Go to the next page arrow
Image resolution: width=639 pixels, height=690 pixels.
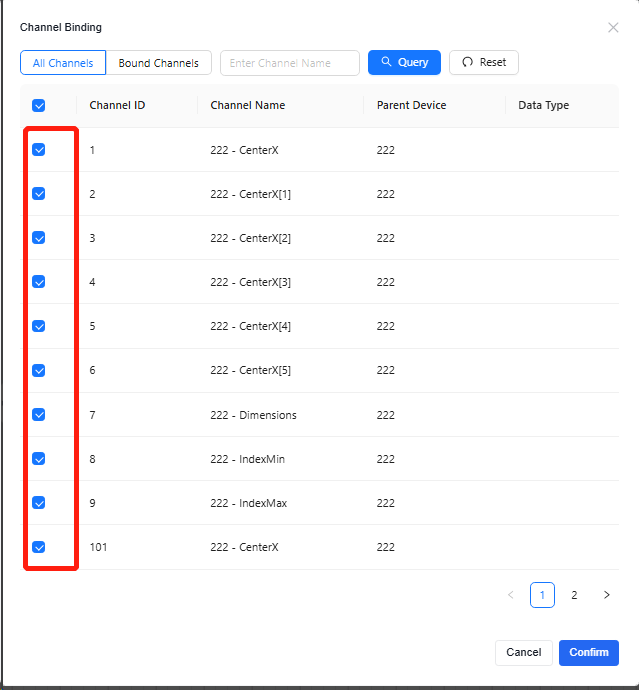tap(606, 595)
